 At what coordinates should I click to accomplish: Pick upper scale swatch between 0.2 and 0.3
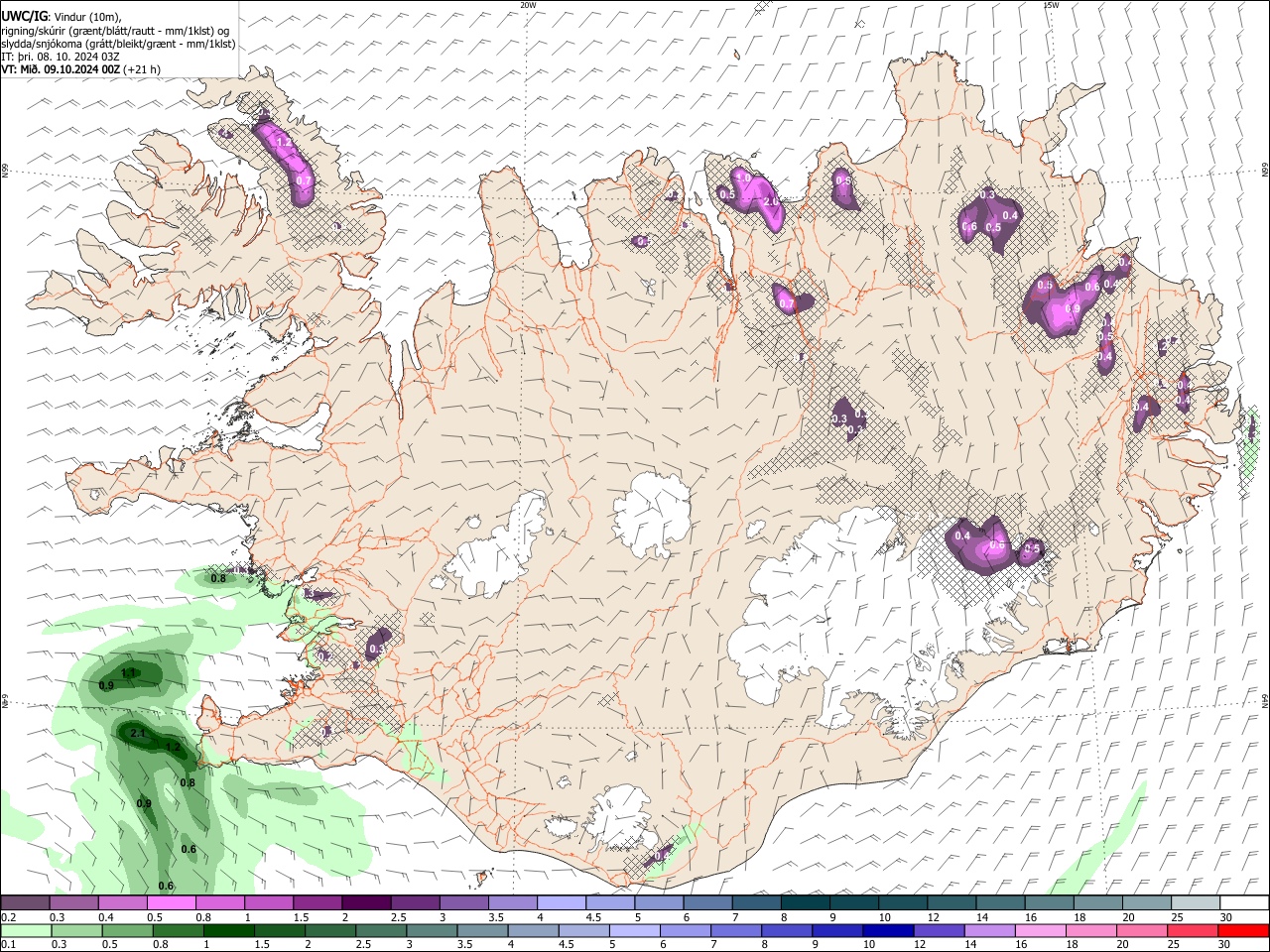point(25,902)
